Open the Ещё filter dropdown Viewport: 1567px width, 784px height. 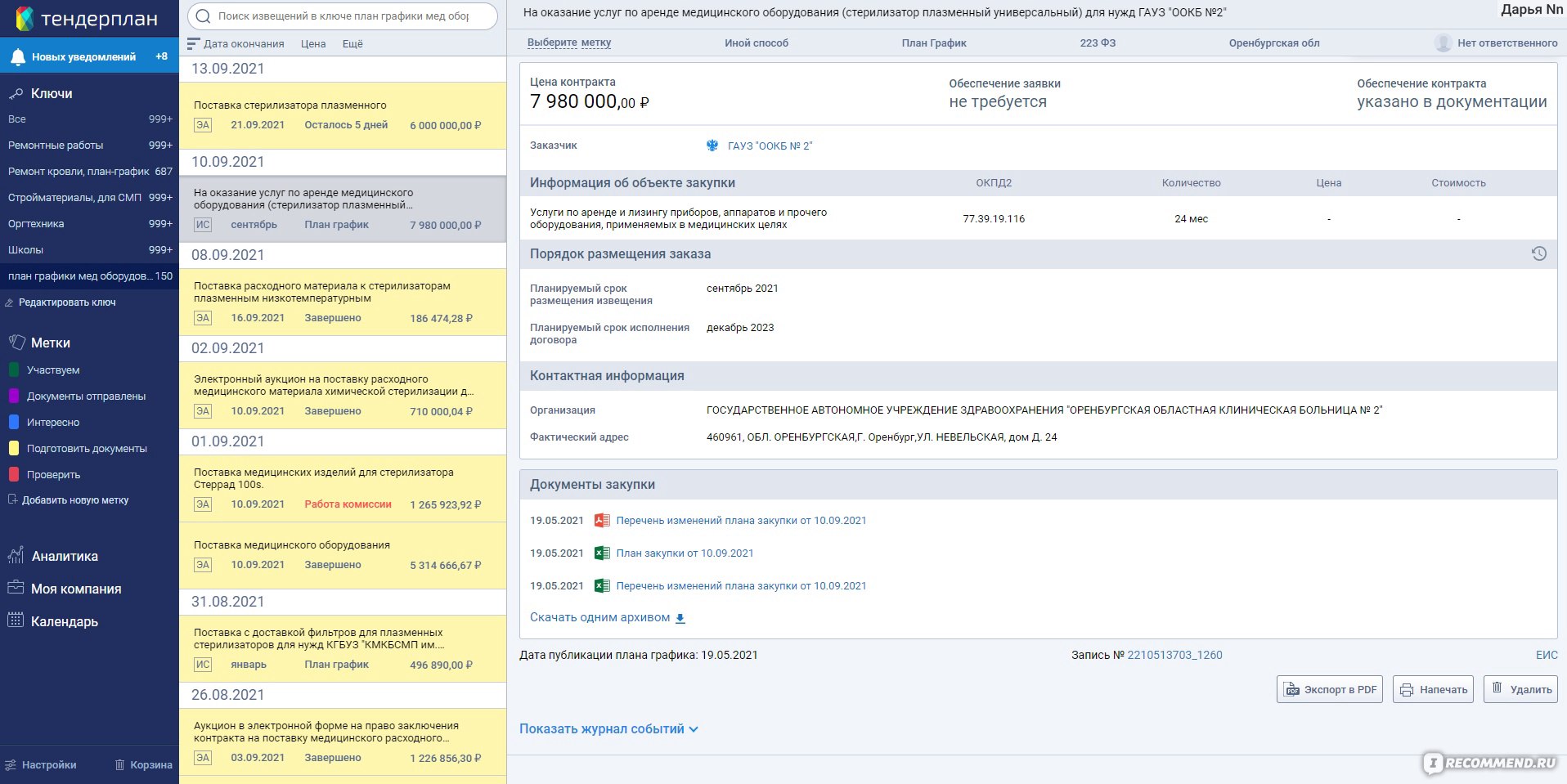352,44
